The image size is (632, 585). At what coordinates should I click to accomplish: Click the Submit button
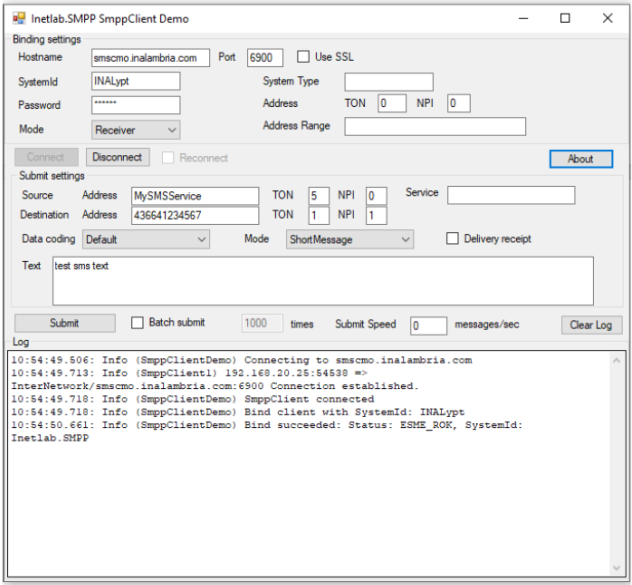pyautogui.click(x=65, y=323)
